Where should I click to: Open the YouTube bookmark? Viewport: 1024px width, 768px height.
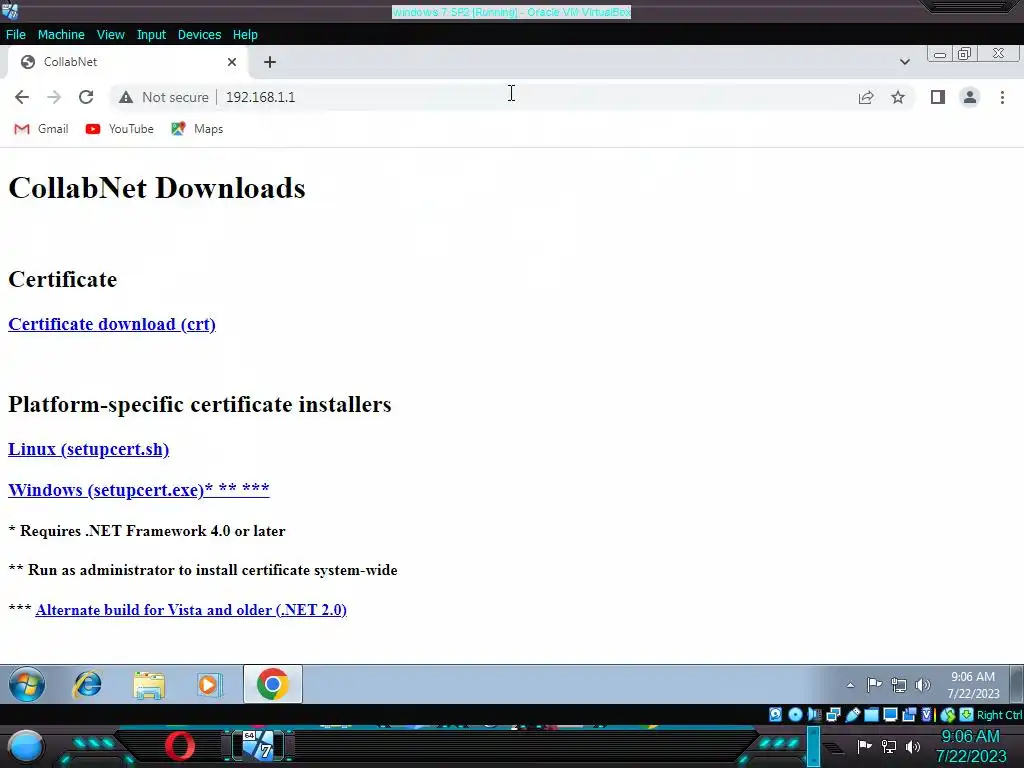point(120,129)
